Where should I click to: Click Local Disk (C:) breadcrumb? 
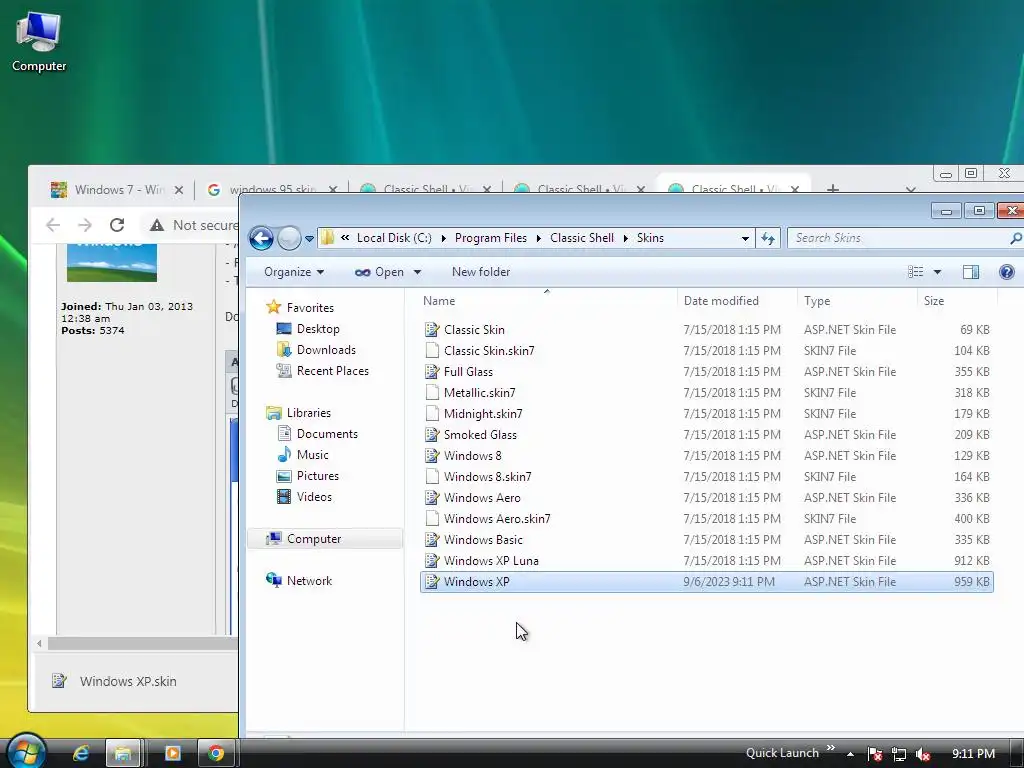pyautogui.click(x=394, y=238)
